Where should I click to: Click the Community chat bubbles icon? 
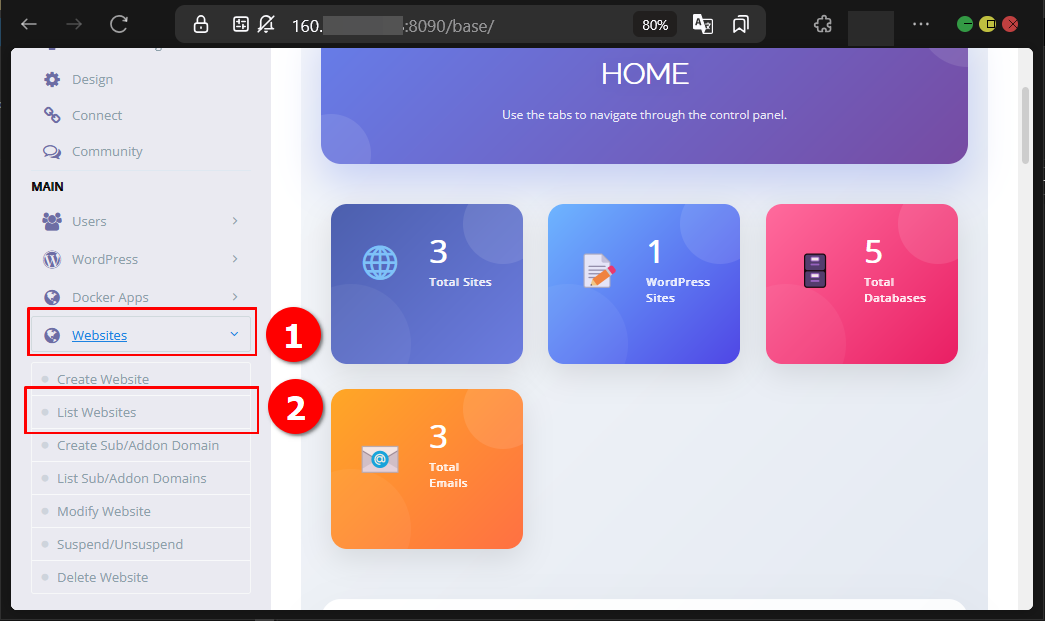pyautogui.click(x=52, y=151)
